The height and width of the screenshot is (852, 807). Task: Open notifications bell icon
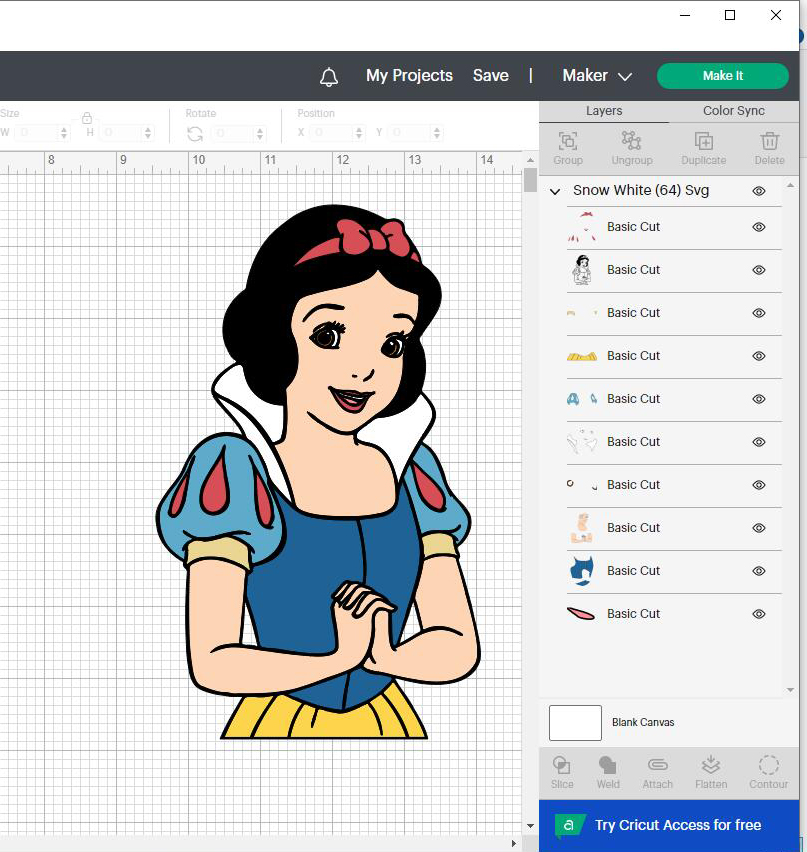(x=329, y=77)
